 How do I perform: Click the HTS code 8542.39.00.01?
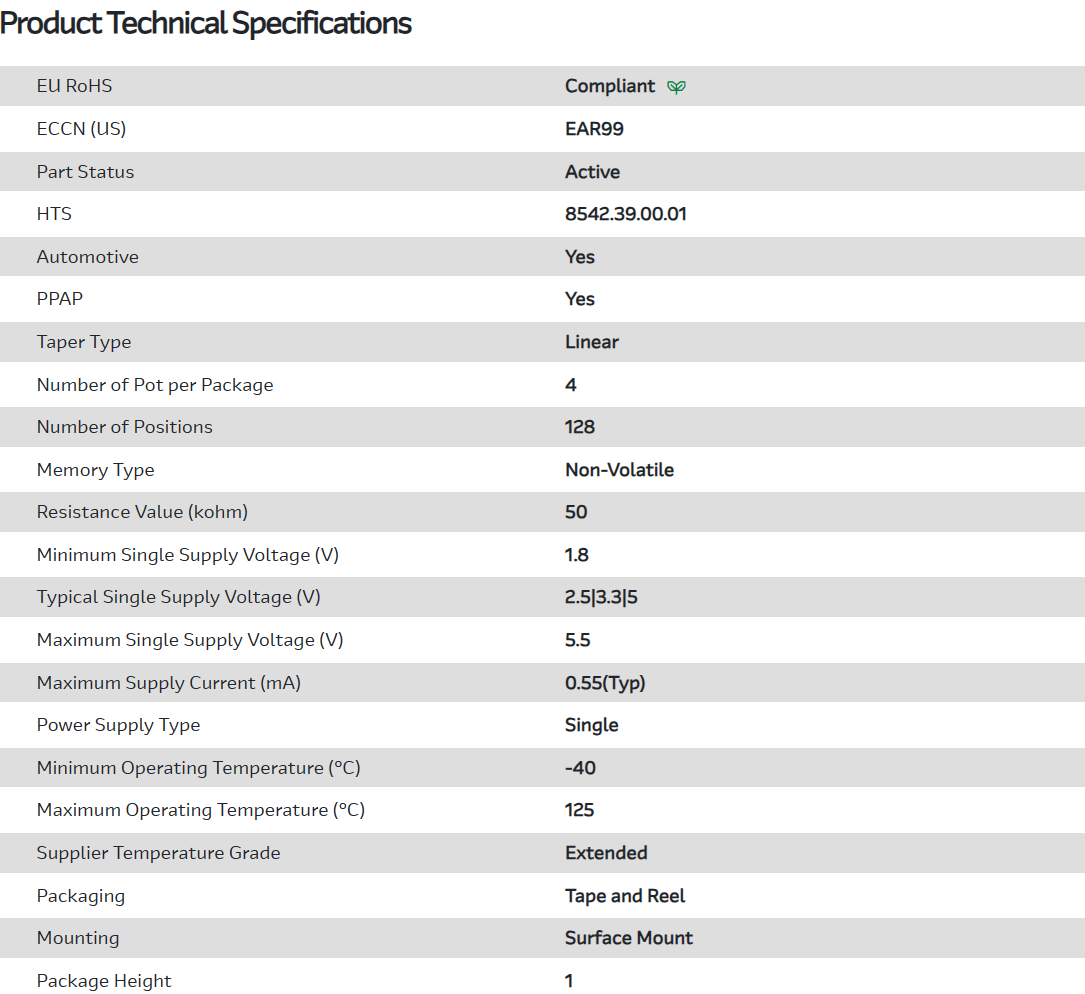[x=625, y=214]
